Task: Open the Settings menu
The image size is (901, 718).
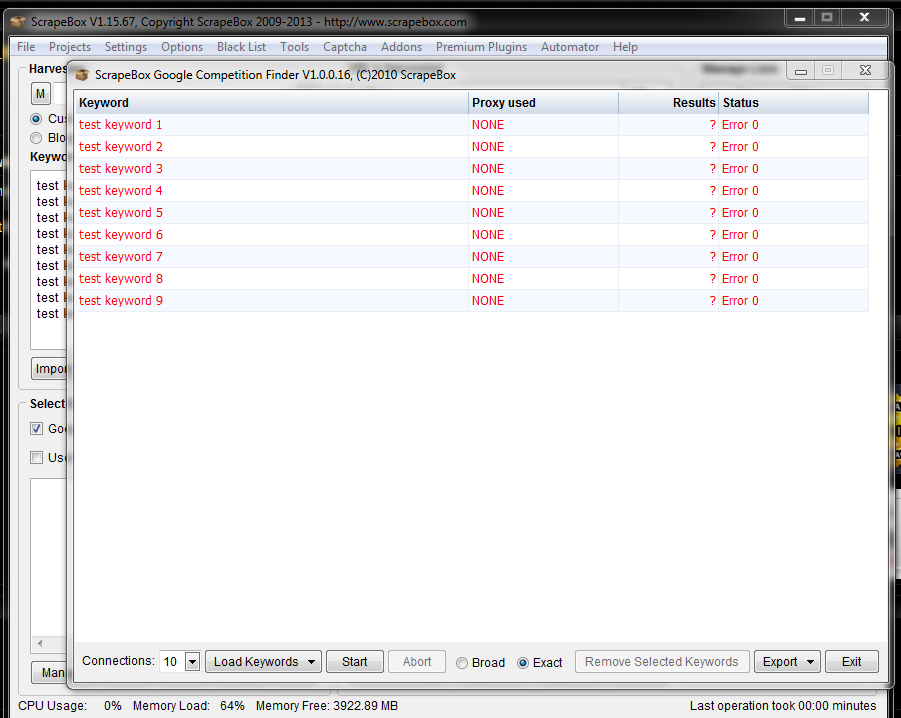Action: (126, 47)
